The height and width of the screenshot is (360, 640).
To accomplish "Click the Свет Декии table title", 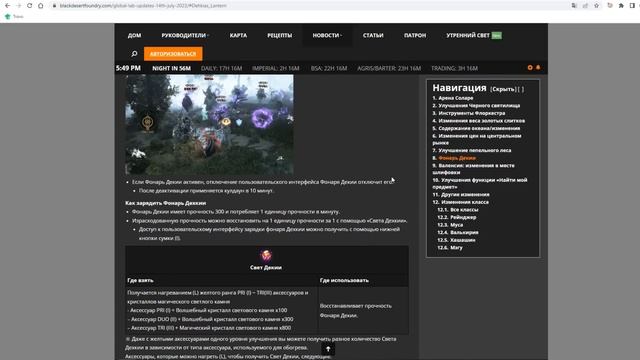I will point(266,268).
